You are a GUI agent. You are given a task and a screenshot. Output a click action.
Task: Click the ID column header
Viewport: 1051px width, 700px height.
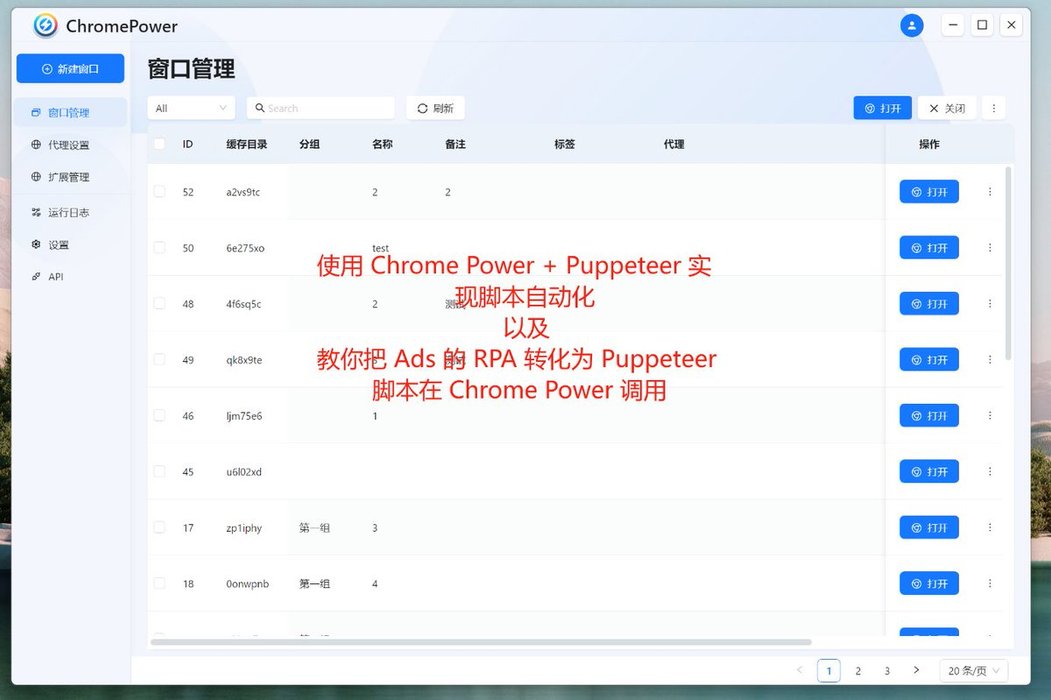[188, 144]
